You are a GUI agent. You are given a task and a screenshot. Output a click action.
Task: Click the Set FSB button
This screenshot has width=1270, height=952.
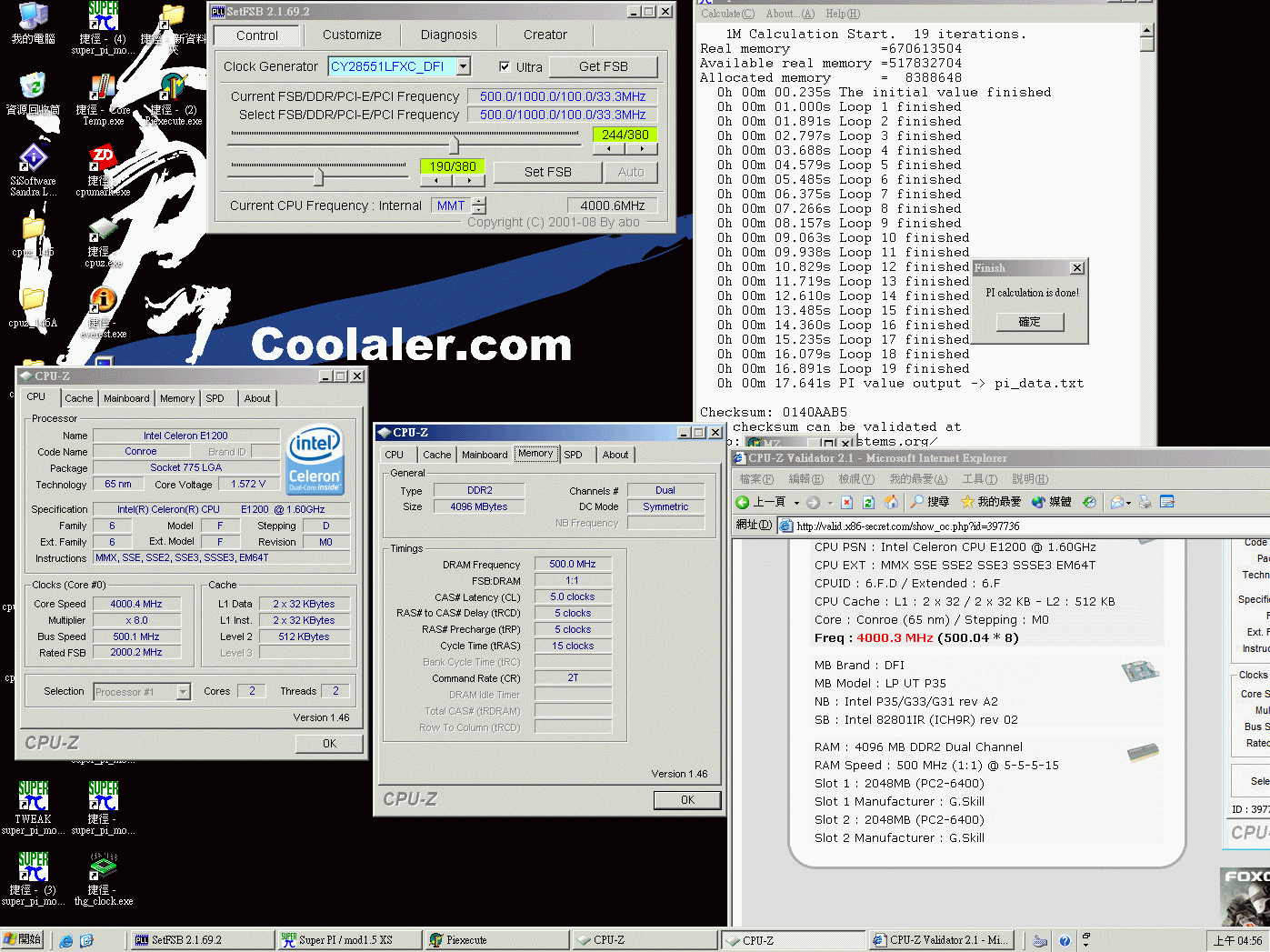[x=548, y=172]
